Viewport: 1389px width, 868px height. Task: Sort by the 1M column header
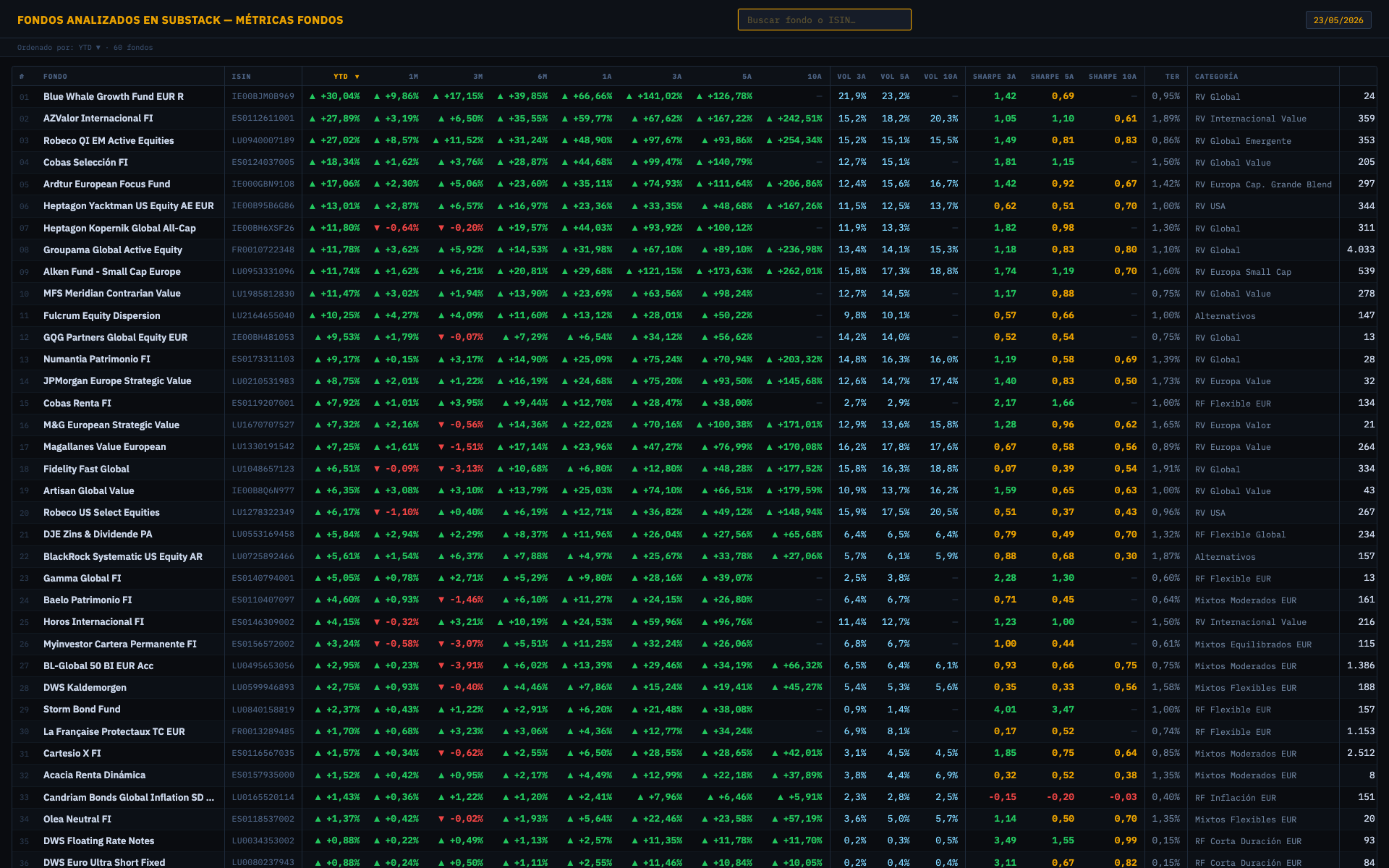413,76
